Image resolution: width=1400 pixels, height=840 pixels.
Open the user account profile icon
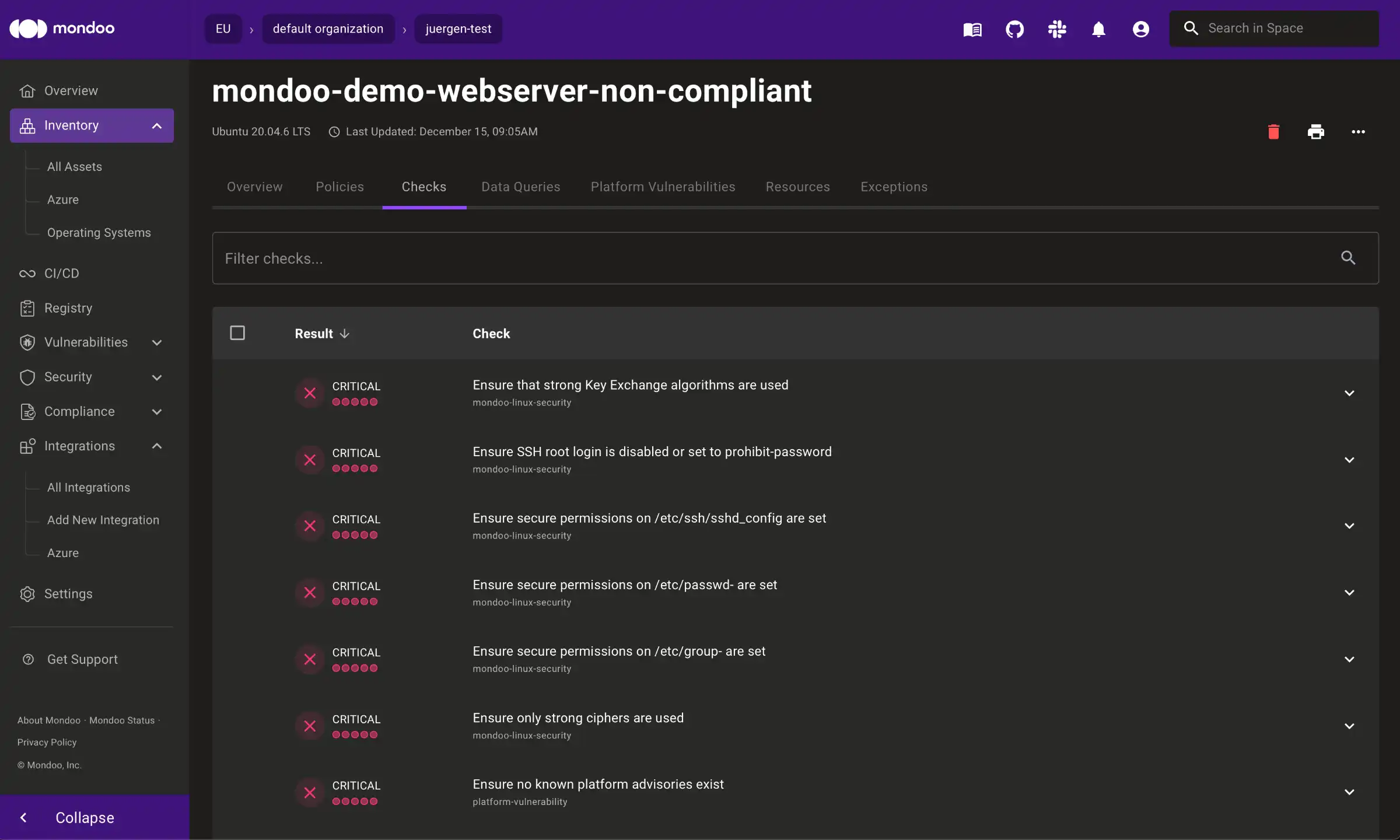point(1140,29)
